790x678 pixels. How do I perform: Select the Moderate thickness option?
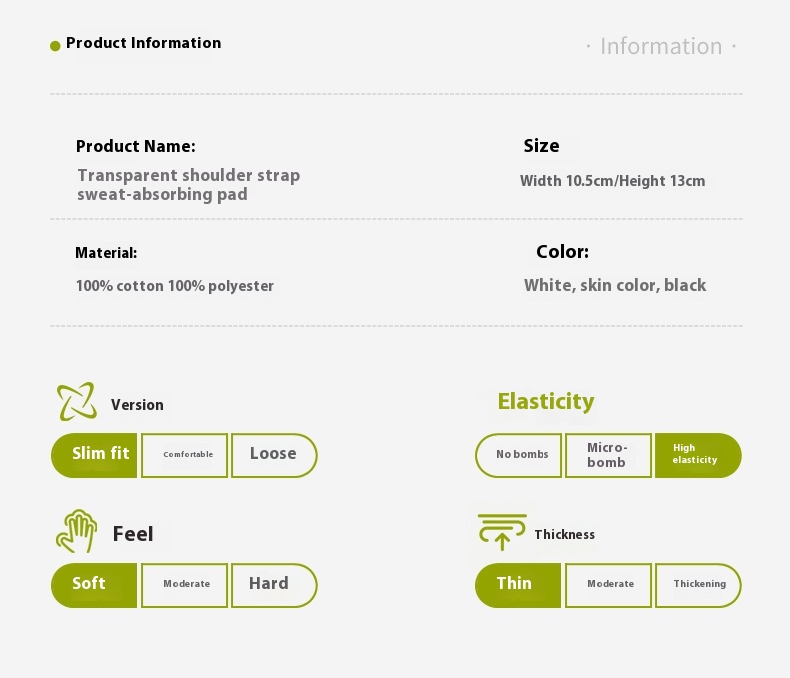pyautogui.click(x=608, y=585)
